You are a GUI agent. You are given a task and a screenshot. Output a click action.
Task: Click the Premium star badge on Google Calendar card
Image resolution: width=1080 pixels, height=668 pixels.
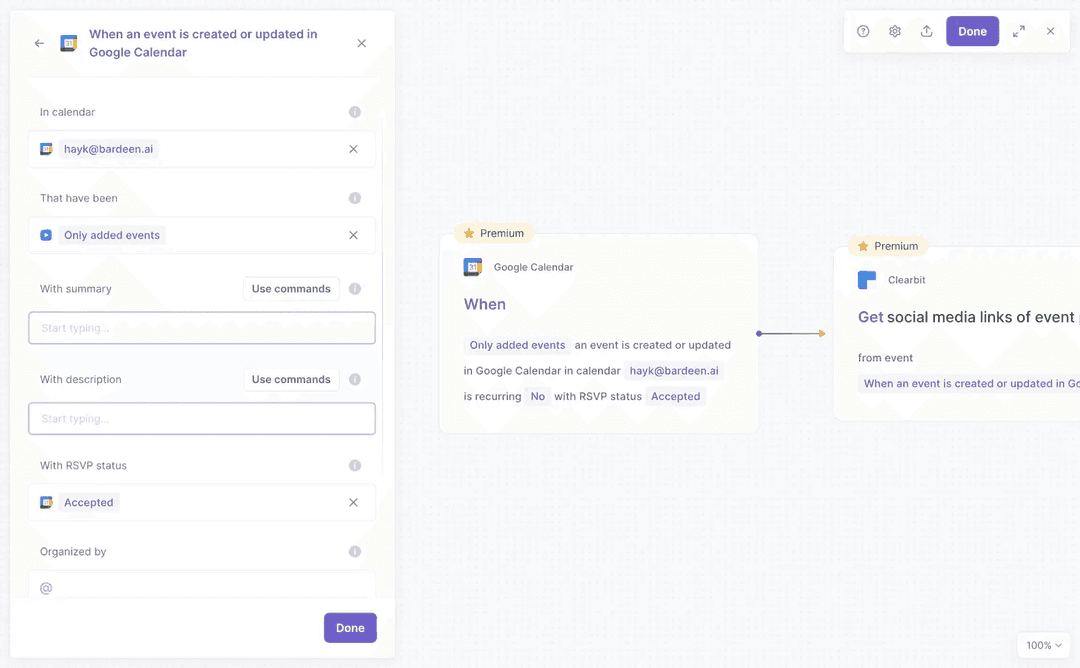pos(494,233)
